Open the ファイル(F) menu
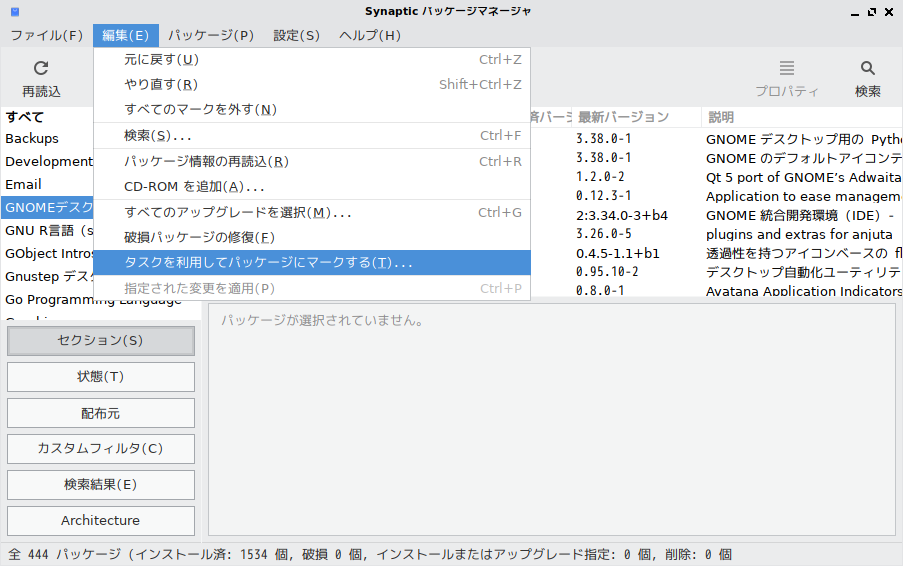Image resolution: width=903 pixels, height=566 pixels. tap(47, 36)
